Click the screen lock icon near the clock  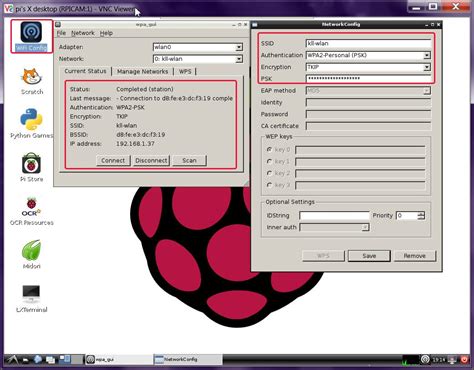tap(452, 360)
